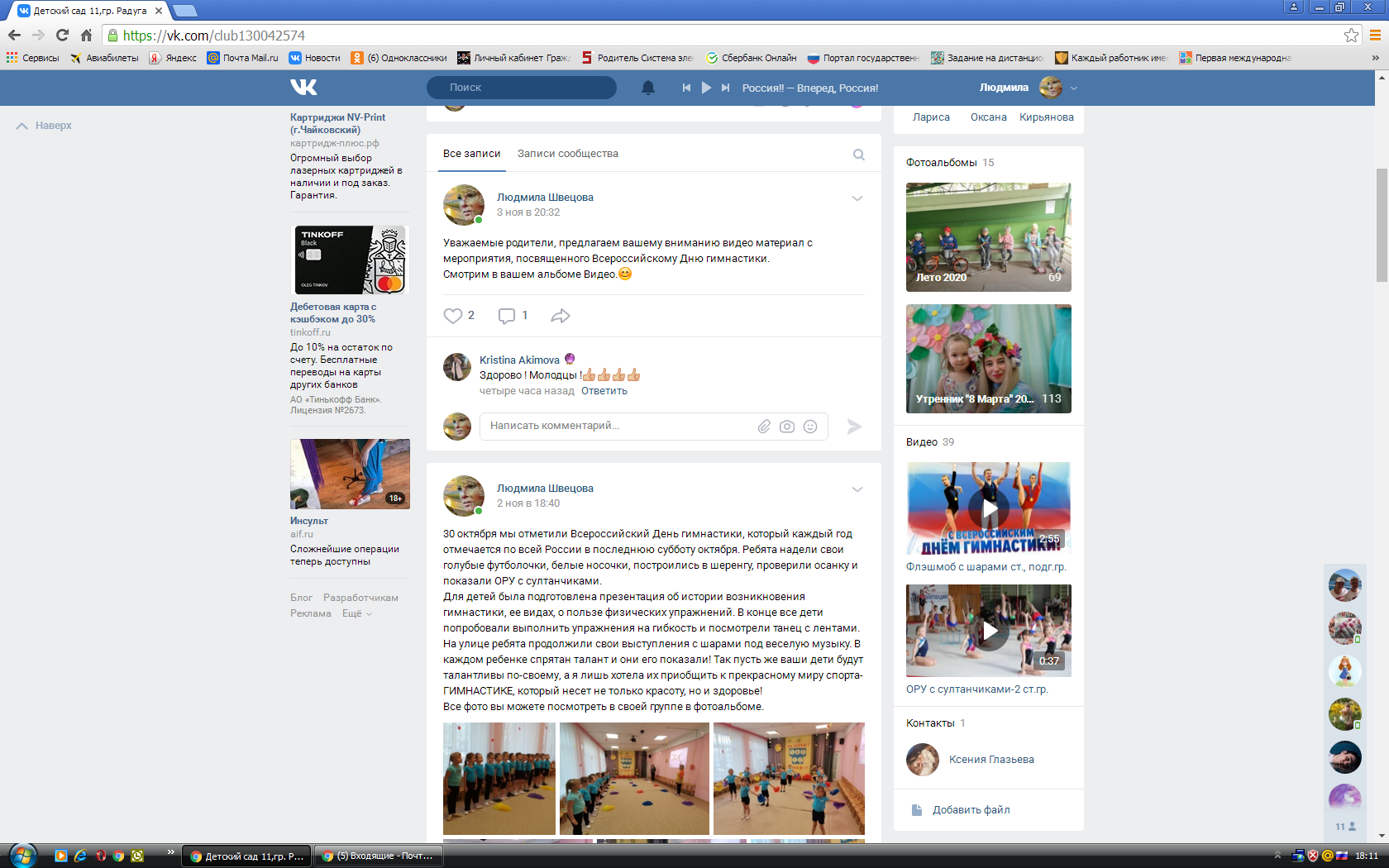Open Утренник 8 Марта album

989,359
